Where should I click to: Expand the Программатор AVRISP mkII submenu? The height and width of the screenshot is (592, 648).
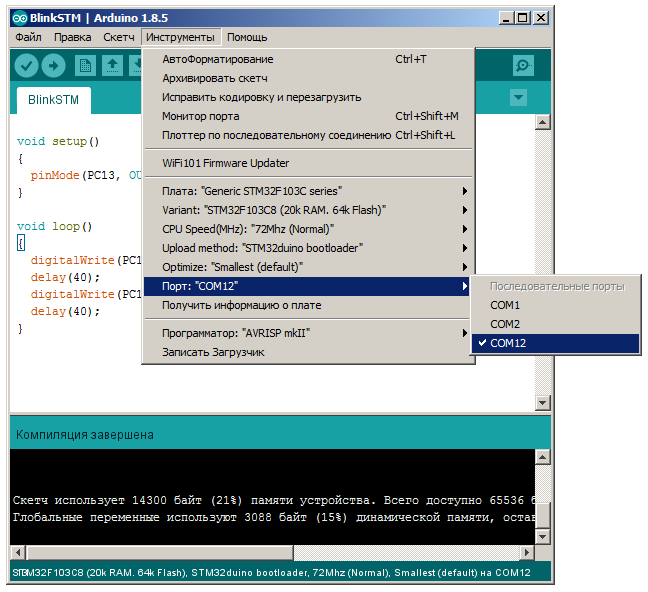point(308,333)
